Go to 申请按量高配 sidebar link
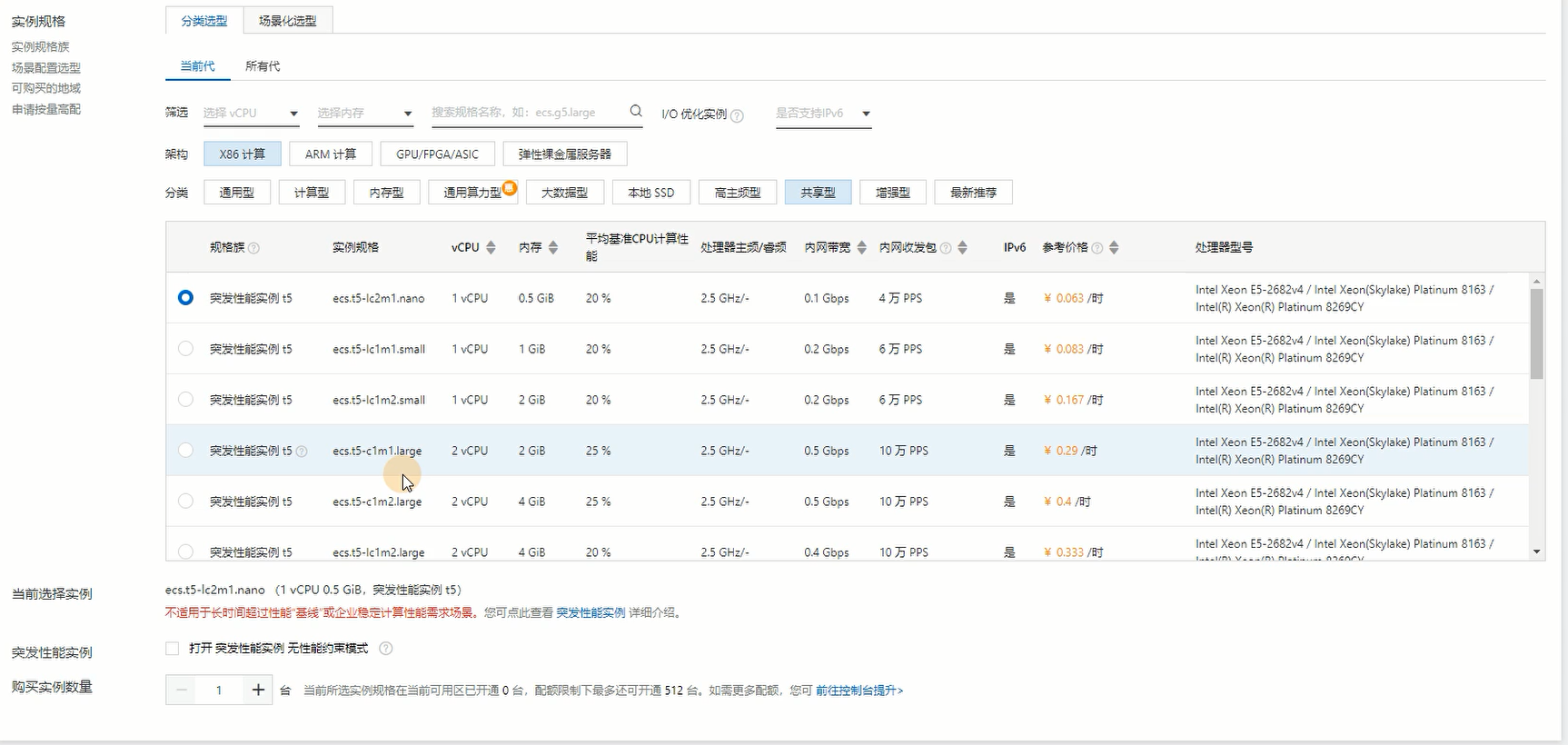Image resolution: width=1568 pixels, height=745 pixels. tap(46, 109)
